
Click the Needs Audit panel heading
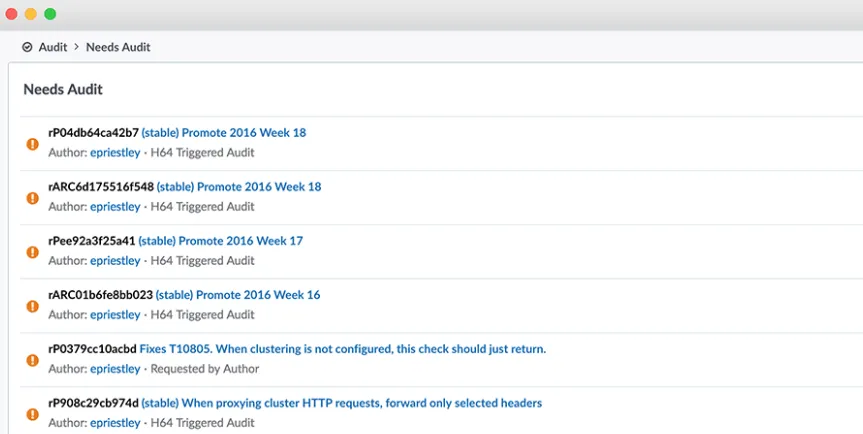point(63,89)
